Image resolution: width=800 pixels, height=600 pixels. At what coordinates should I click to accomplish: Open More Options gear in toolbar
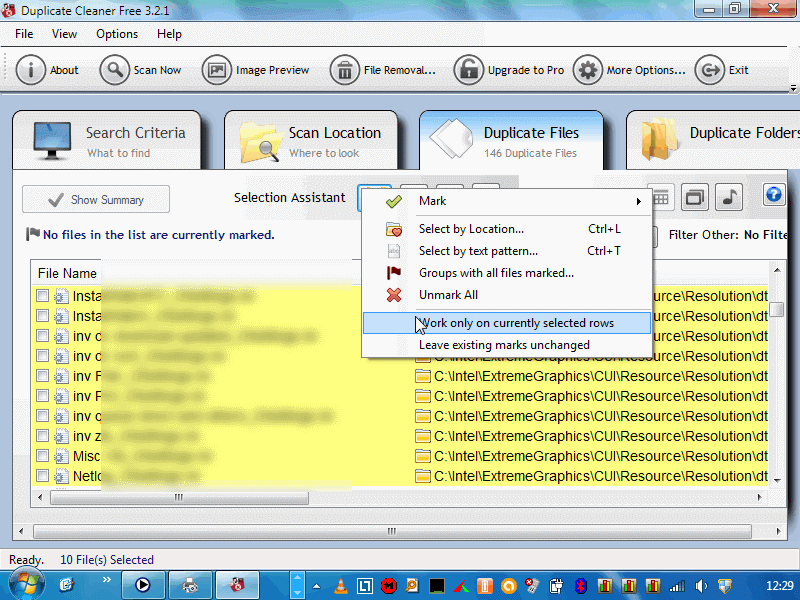(x=587, y=70)
